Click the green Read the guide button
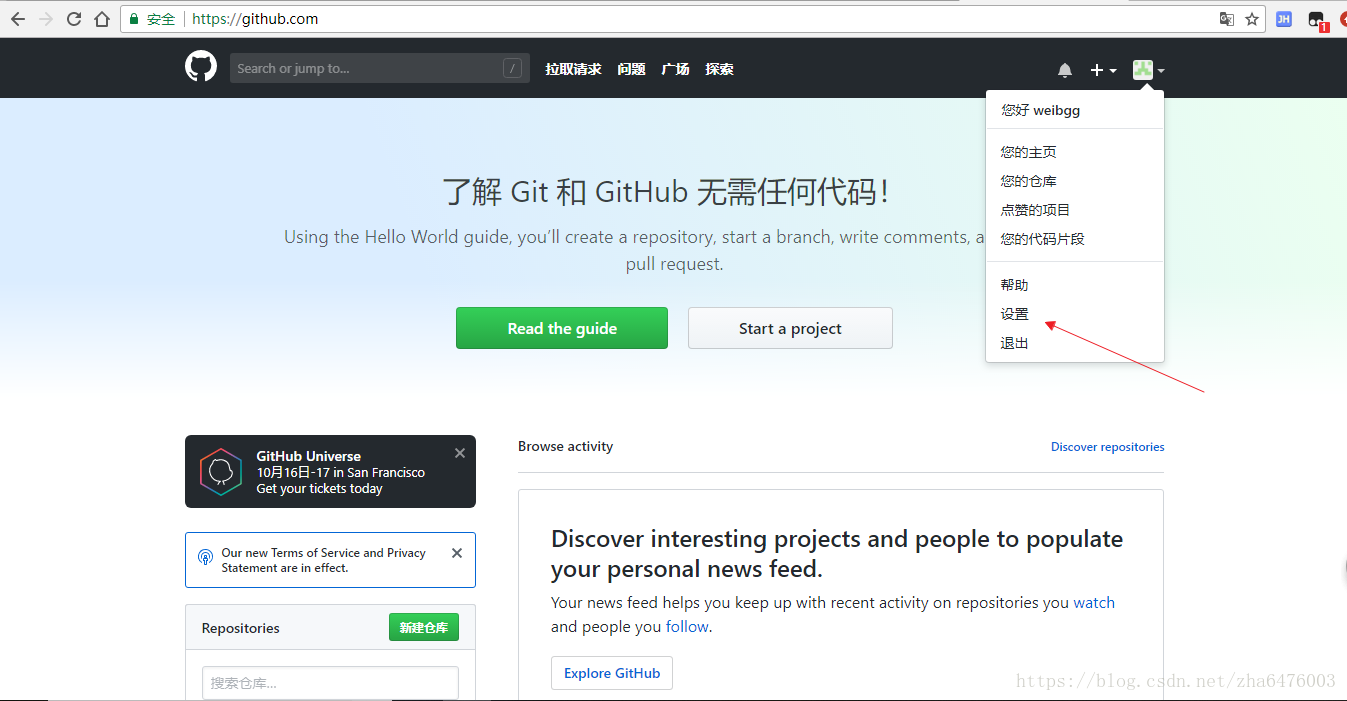Screen dimensions: 1347x701 [x=562, y=328]
